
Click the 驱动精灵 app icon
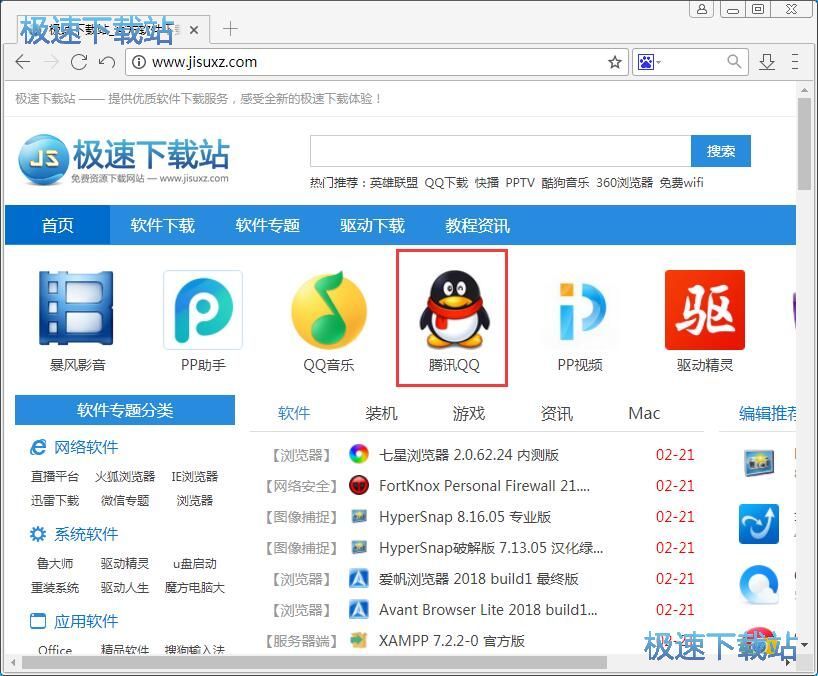point(705,310)
